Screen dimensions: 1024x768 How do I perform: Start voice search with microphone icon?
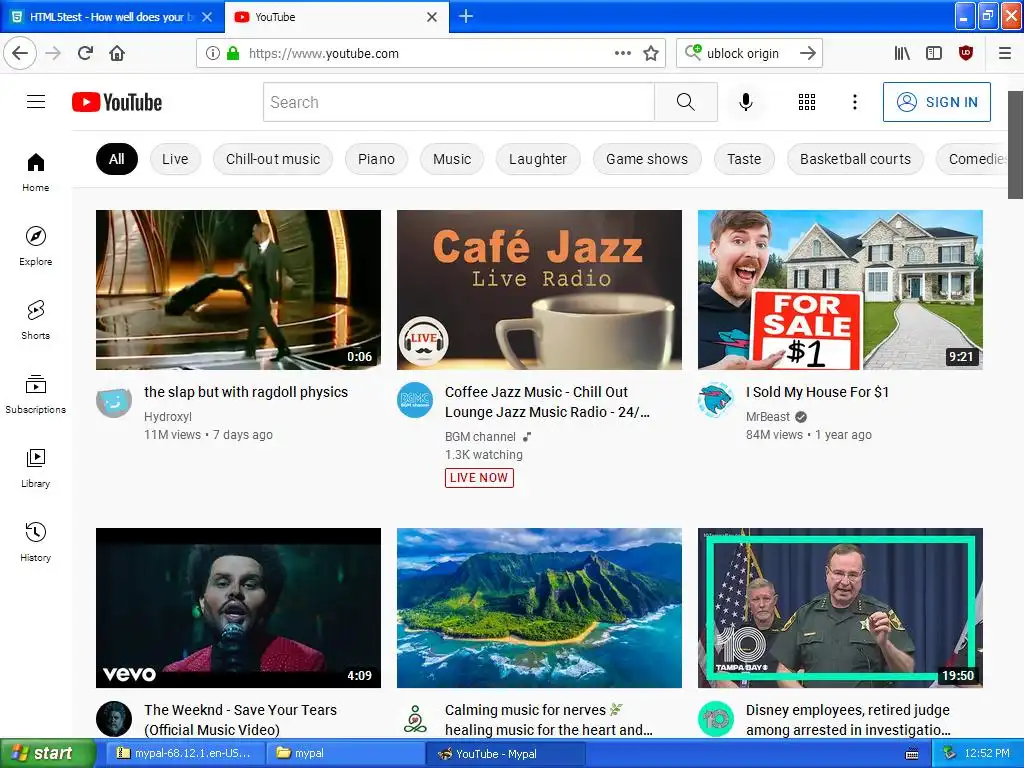coord(746,102)
